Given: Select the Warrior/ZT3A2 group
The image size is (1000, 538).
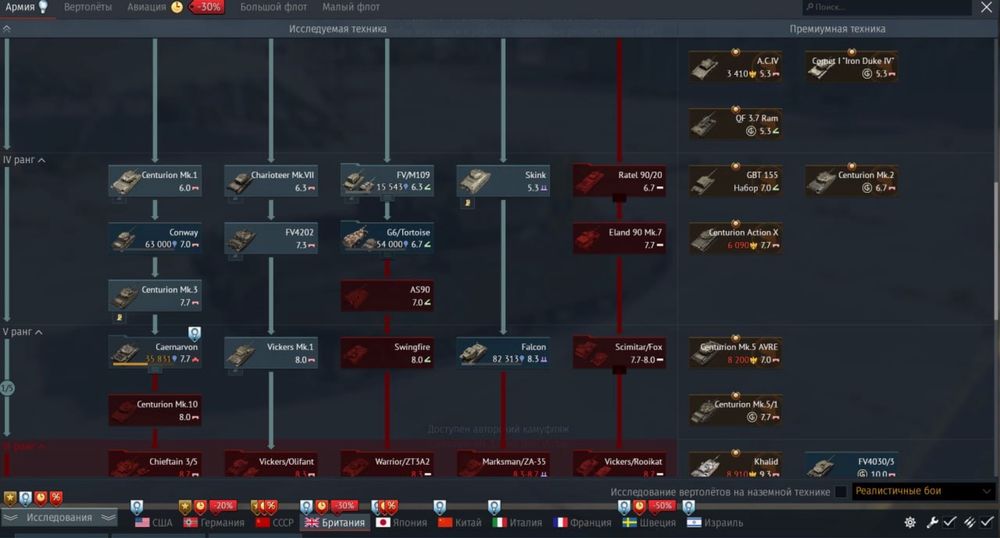Looking at the screenshot, I should click(x=387, y=465).
